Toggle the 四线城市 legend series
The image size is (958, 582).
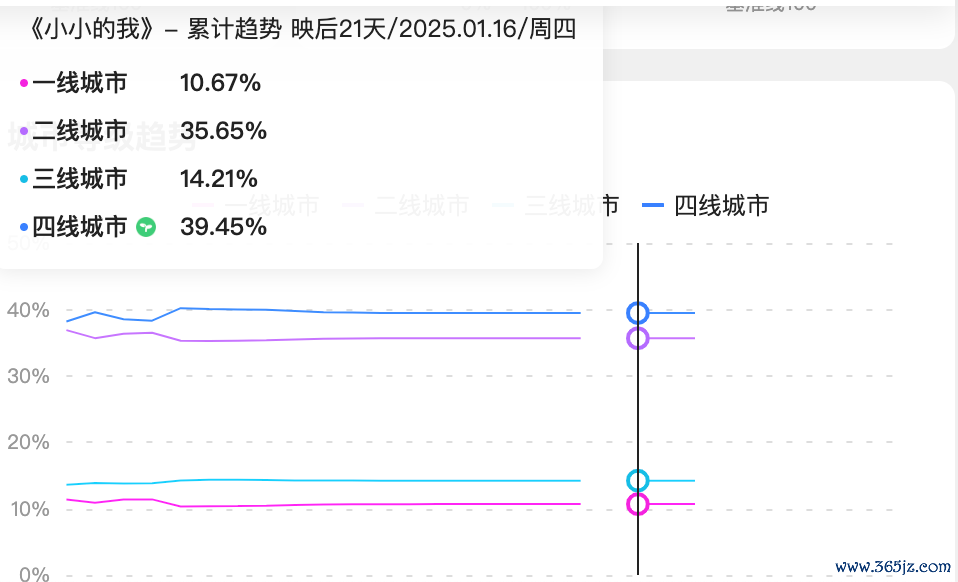point(706,206)
